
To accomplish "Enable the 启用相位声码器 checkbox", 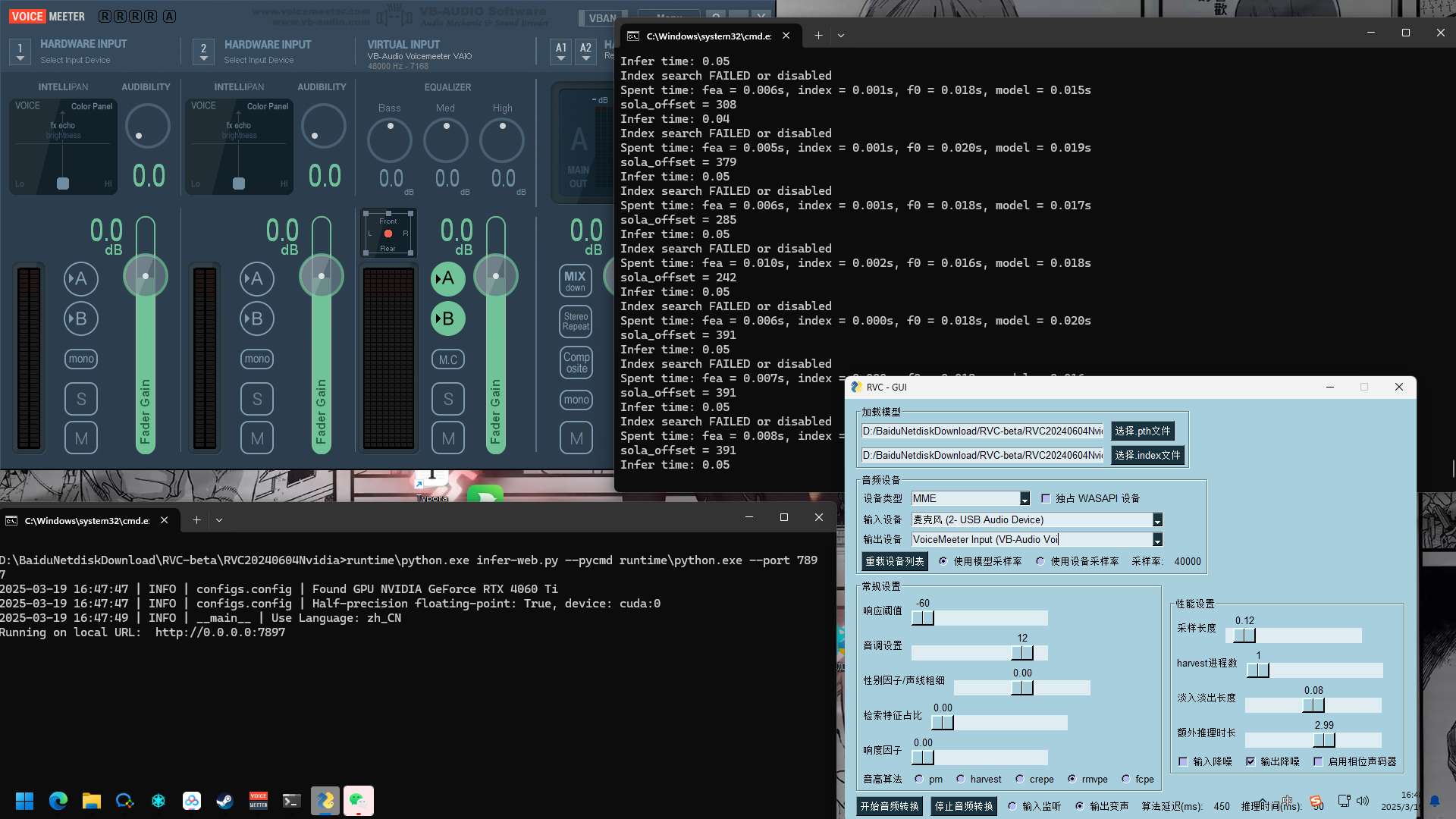I will (x=1318, y=761).
